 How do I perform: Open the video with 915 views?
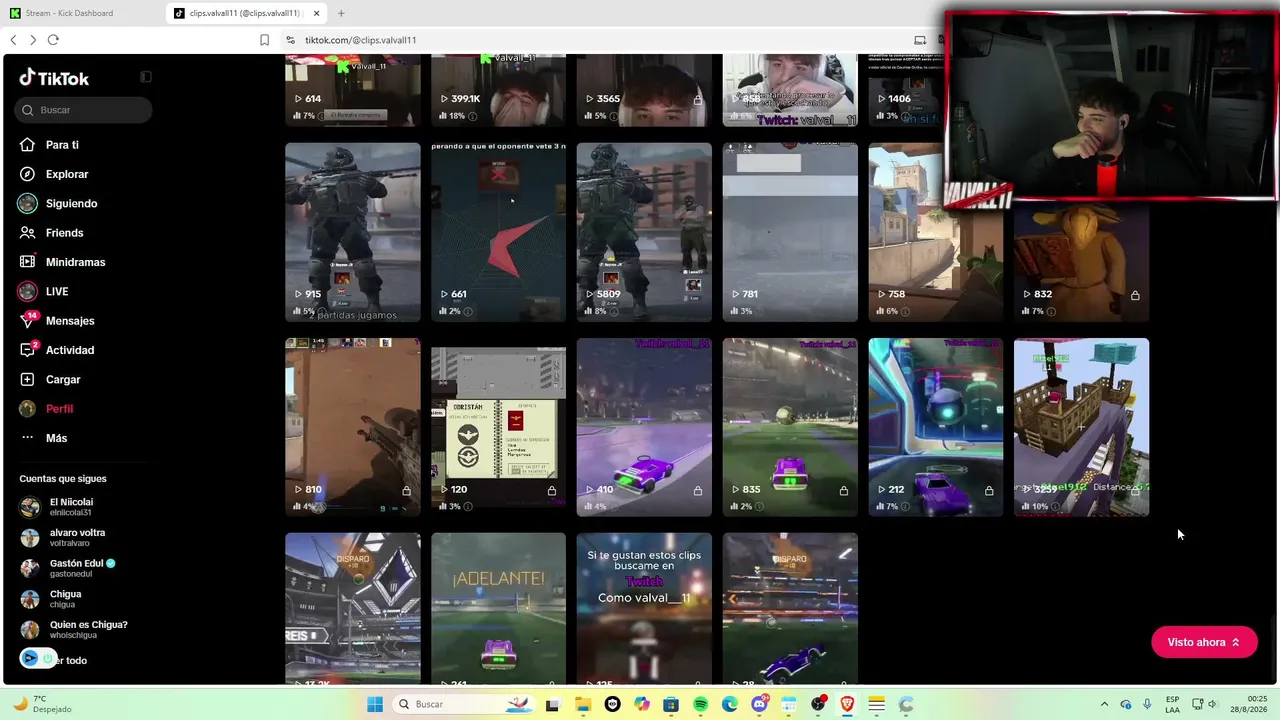353,232
